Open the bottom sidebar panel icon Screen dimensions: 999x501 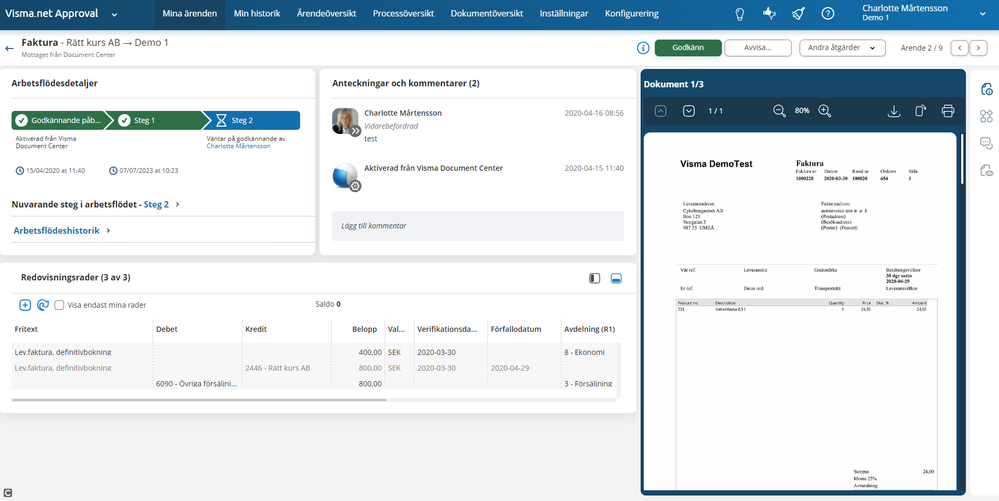[x=986, y=170]
